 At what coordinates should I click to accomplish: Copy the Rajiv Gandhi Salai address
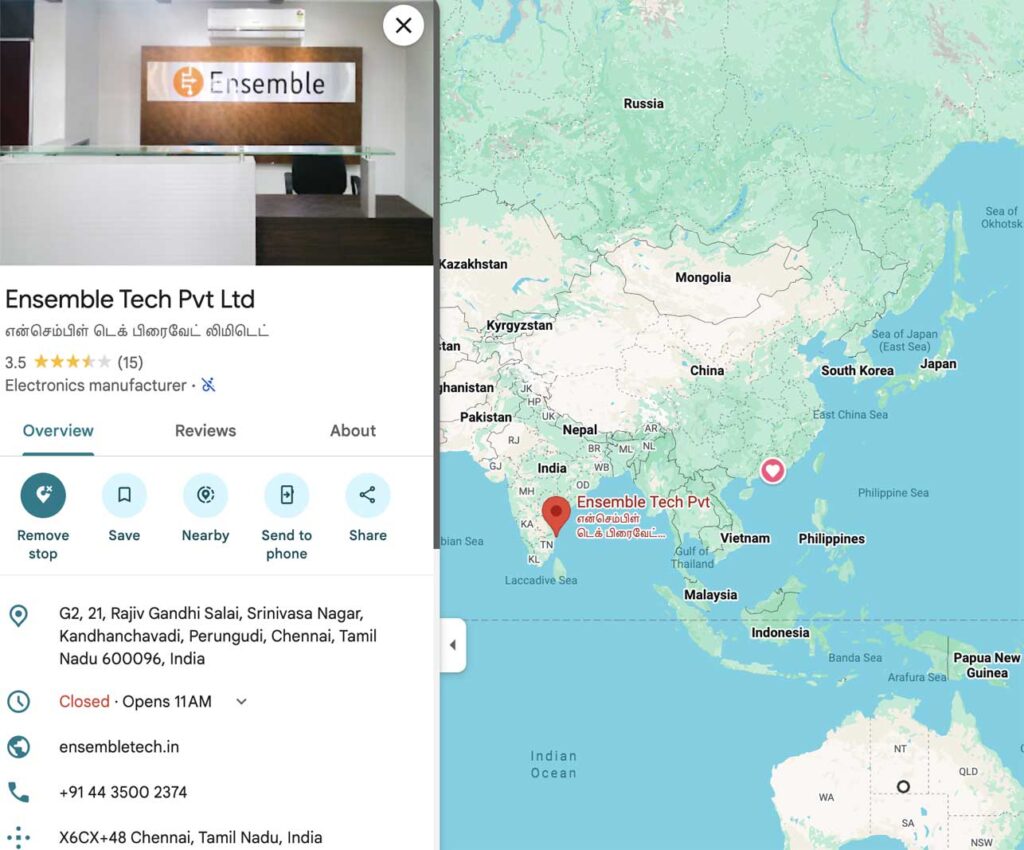tap(217, 636)
